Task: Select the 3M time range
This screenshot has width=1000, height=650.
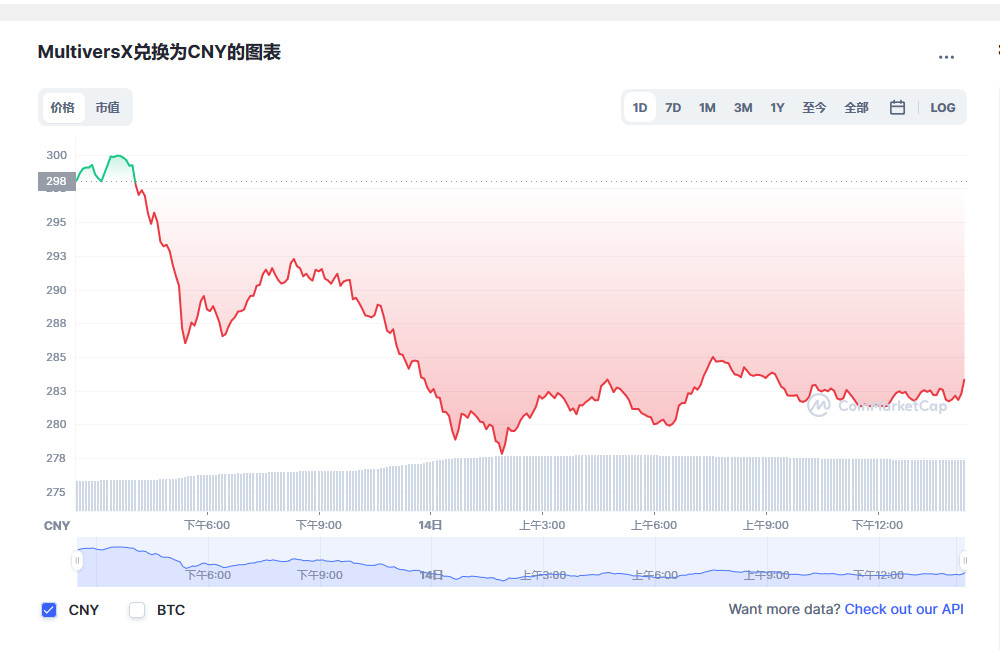Action: tap(742, 108)
